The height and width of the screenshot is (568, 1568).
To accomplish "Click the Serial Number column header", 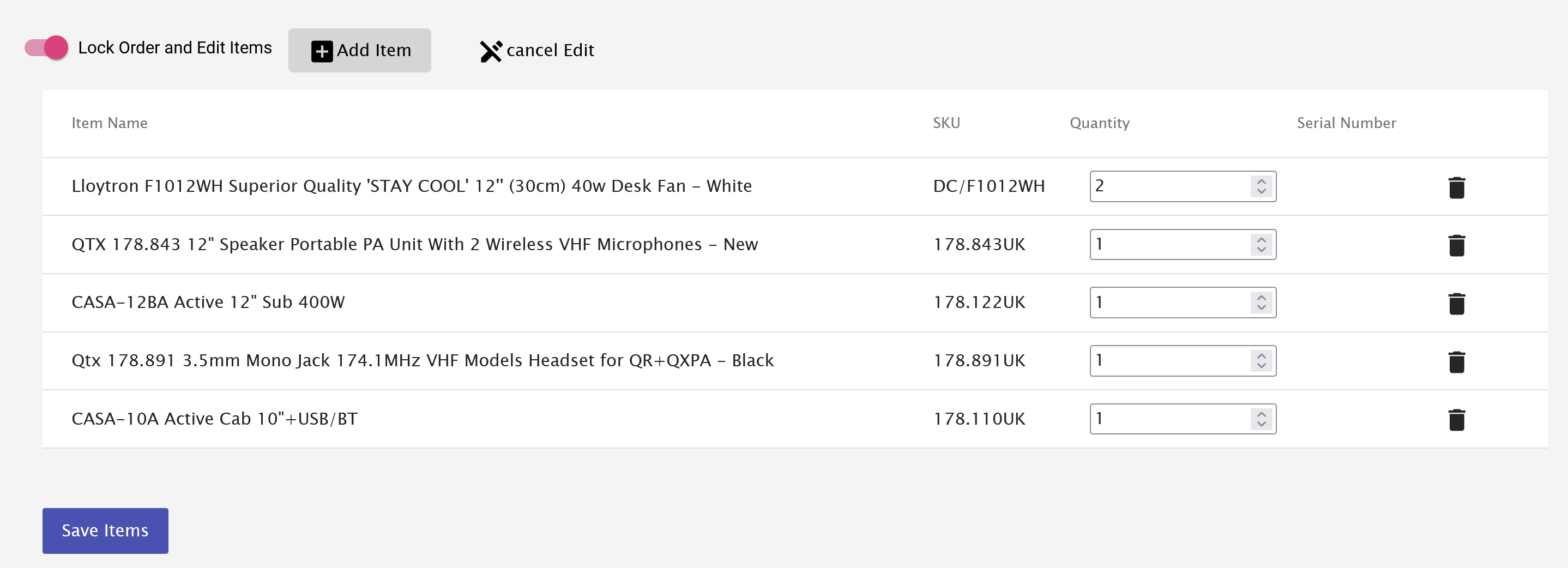I will point(1346,123).
